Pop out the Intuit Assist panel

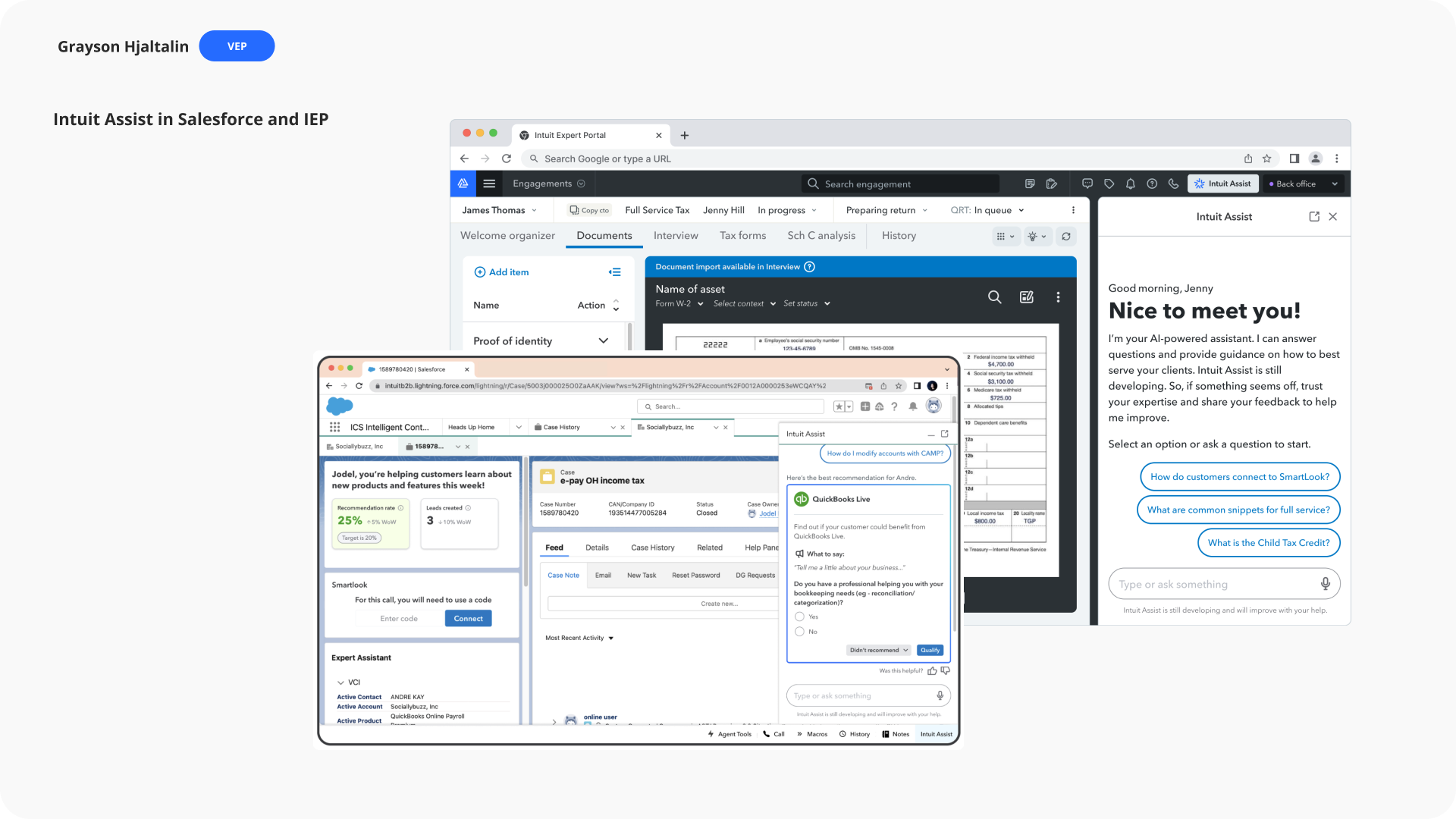(1314, 217)
